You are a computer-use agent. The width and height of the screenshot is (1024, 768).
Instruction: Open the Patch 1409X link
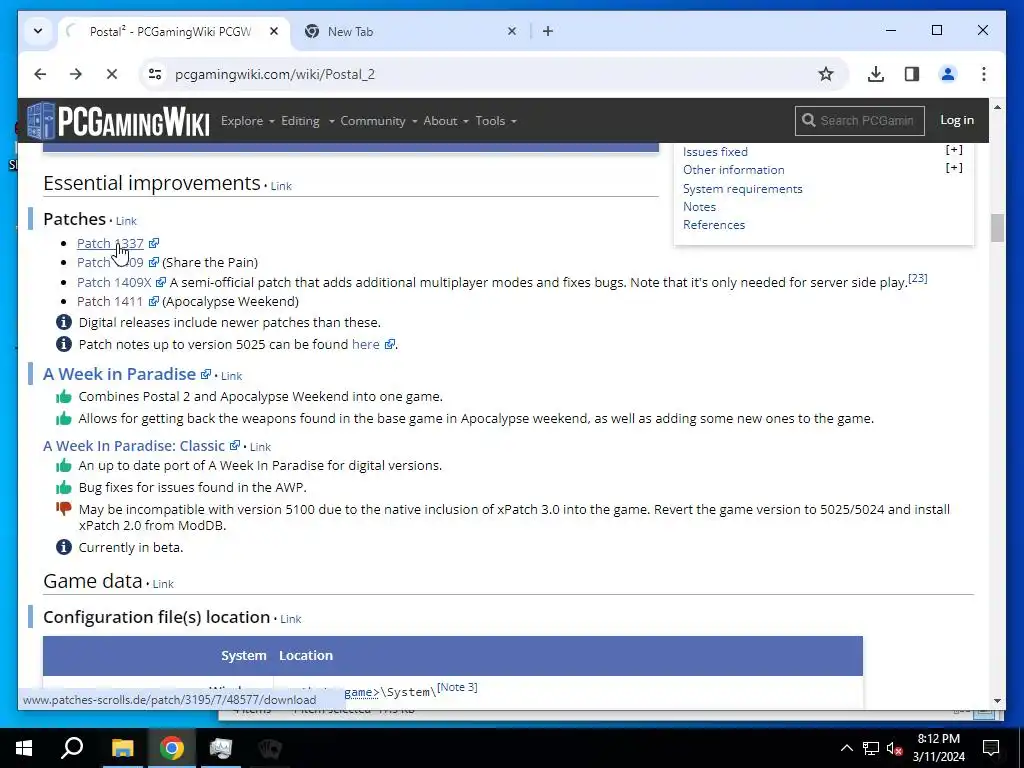click(114, 282)
